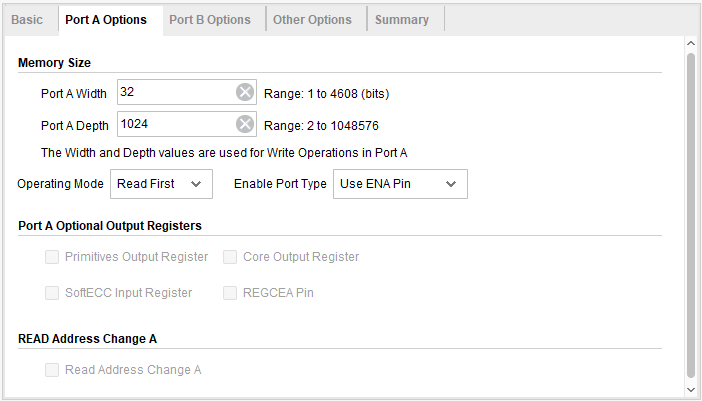Viewport: 702px width, 401px height.
Task: Select the Port A Options tab
Action: (x=106, y=20)
